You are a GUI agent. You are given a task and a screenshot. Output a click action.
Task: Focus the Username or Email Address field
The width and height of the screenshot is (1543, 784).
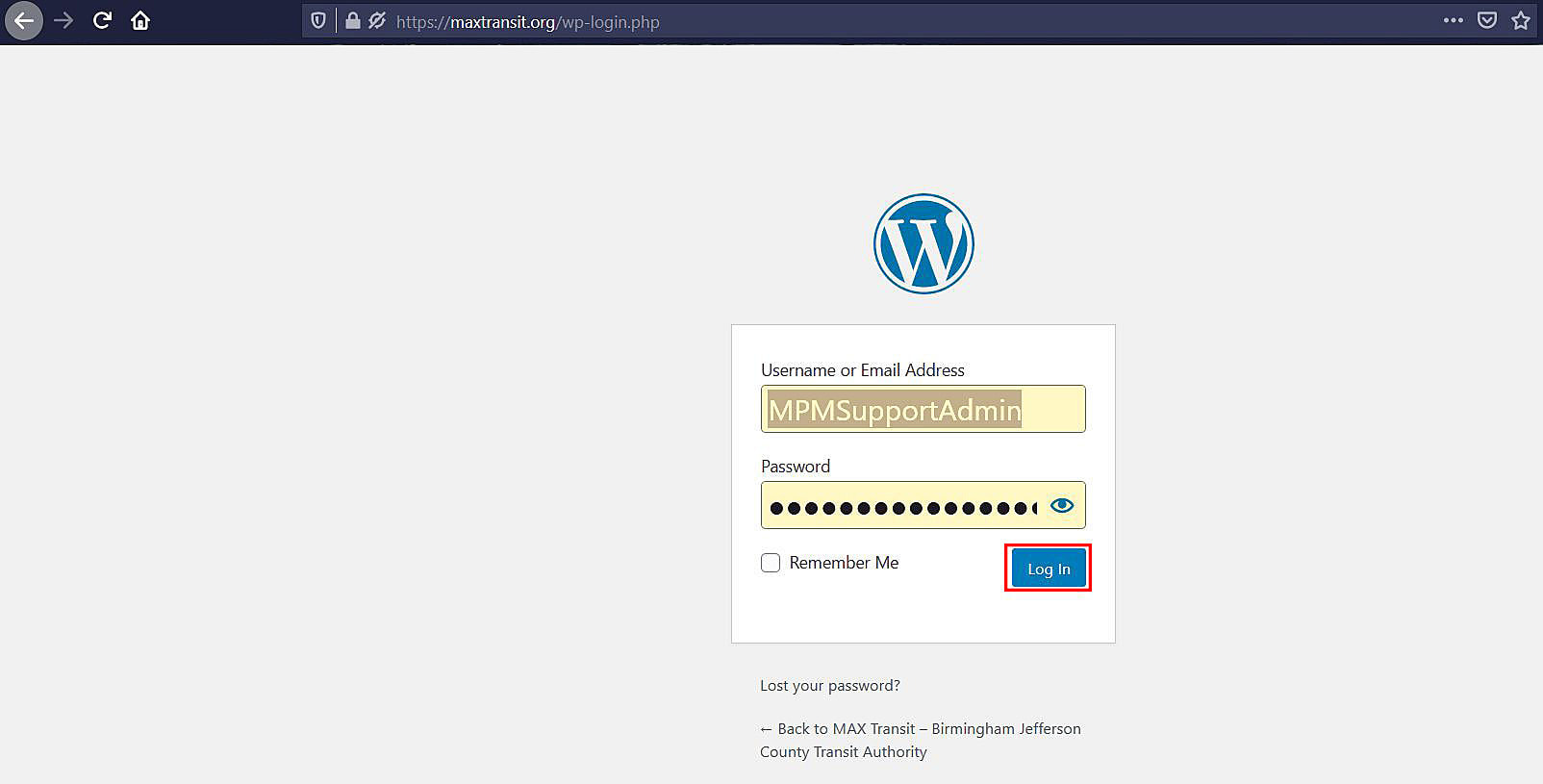(923, 409)
